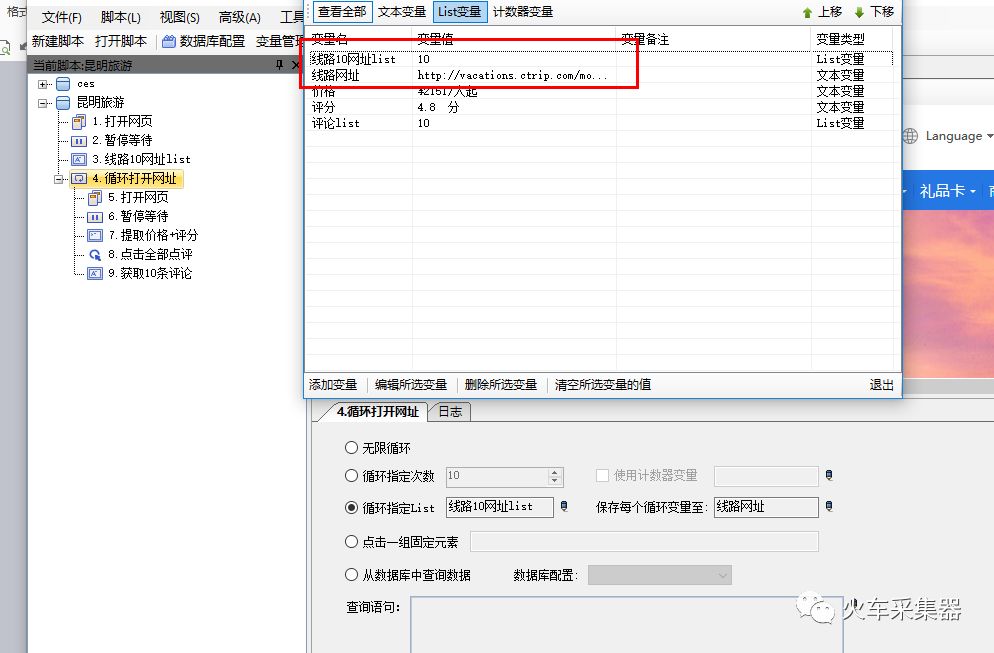This screenshot has height=653, width=994.
Task: Click the icon of step 9.获取10条评论
Action: click(x=94, y=274)
